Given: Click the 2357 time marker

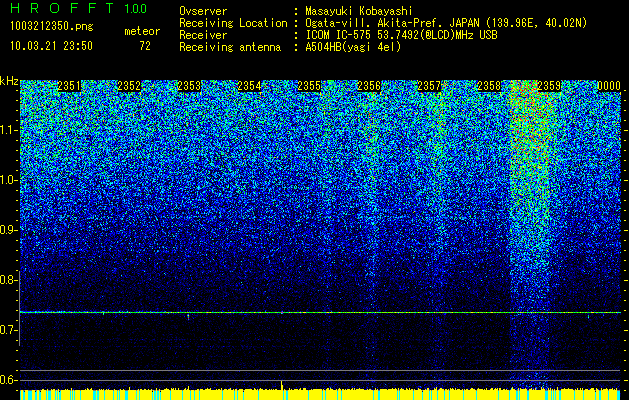Looking at the screenshot, I should click(429, 86).
